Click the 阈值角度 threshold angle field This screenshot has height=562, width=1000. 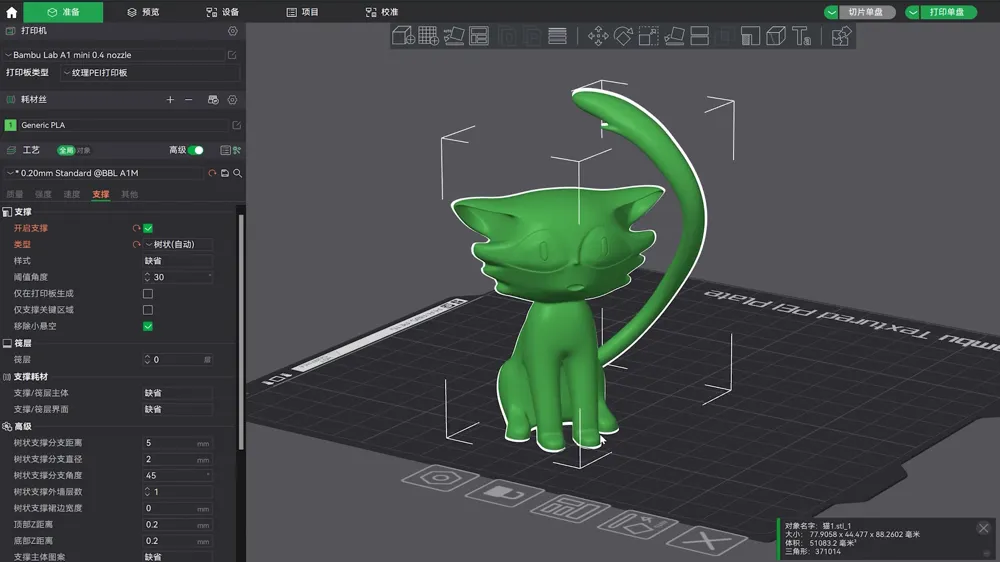tap(178, 277)
